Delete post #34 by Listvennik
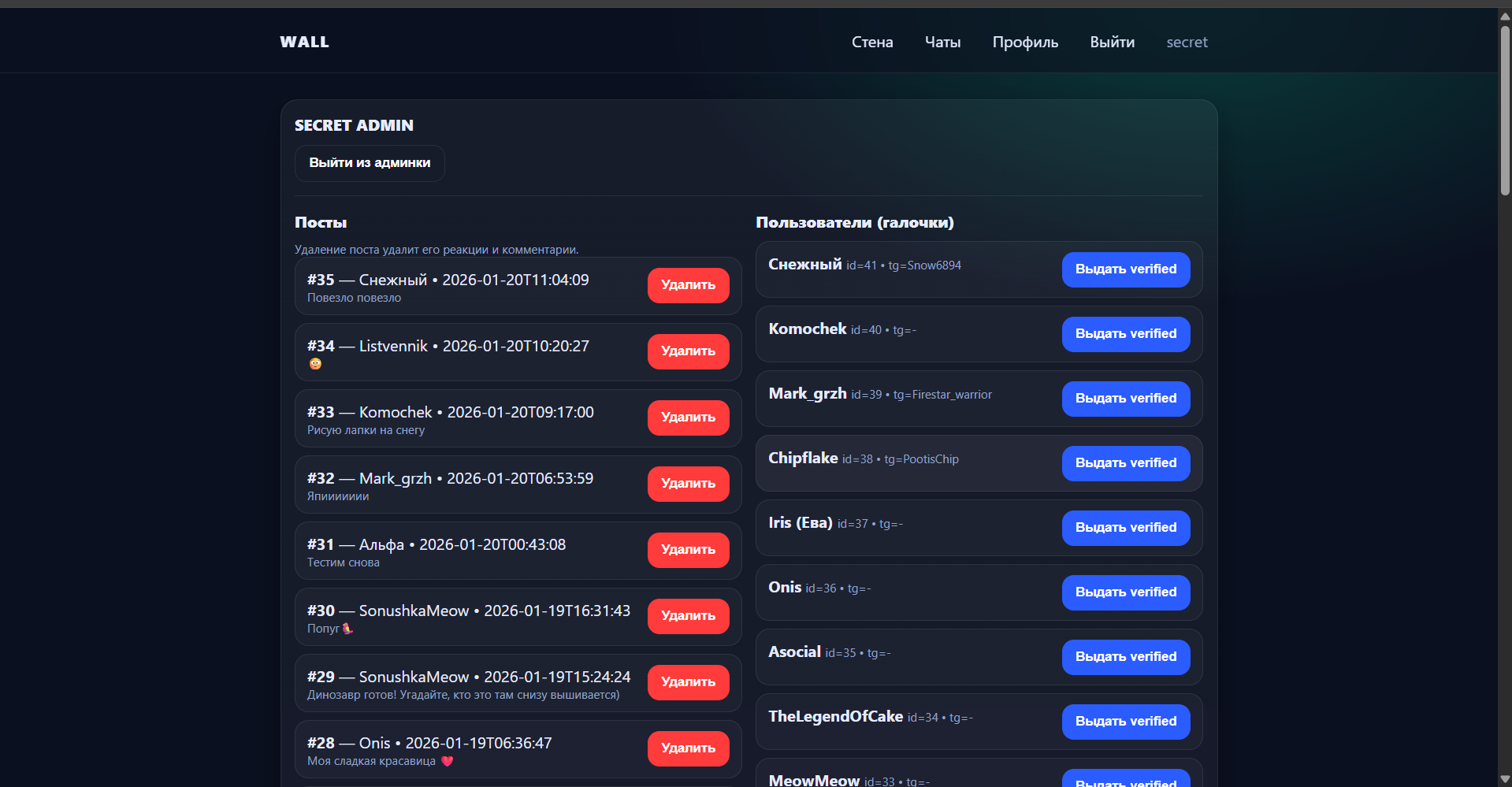Screen dimensions: 1512x787 click(x=688, y=351)
